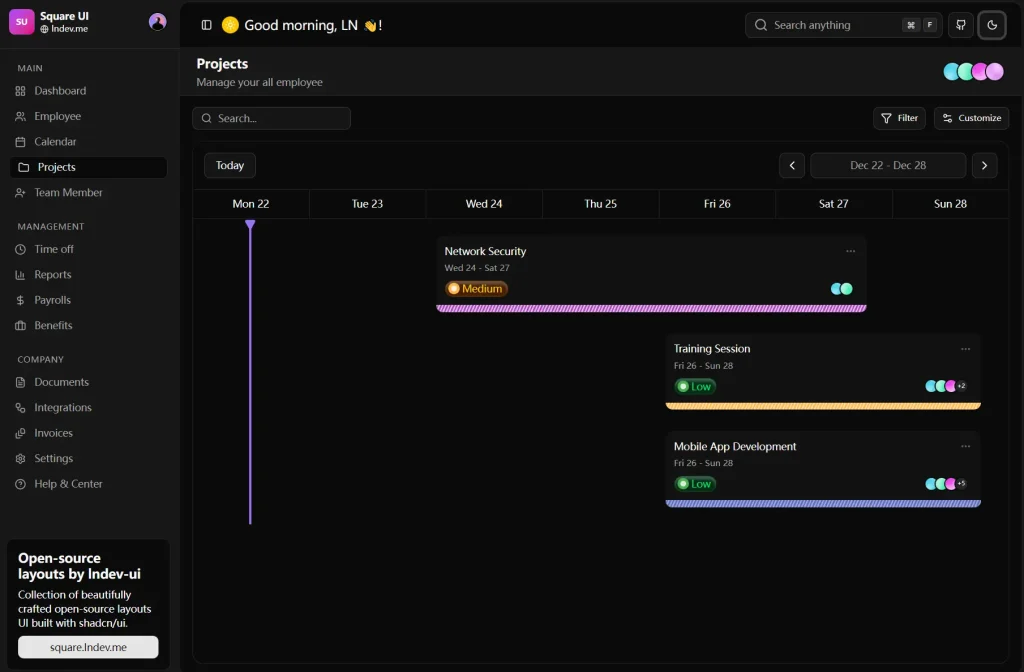Image resolution: width=1024 pixels, height=672 pixels.
Task: Collapse the sidebar using the panel toggle icon
Action: [206, 24]
